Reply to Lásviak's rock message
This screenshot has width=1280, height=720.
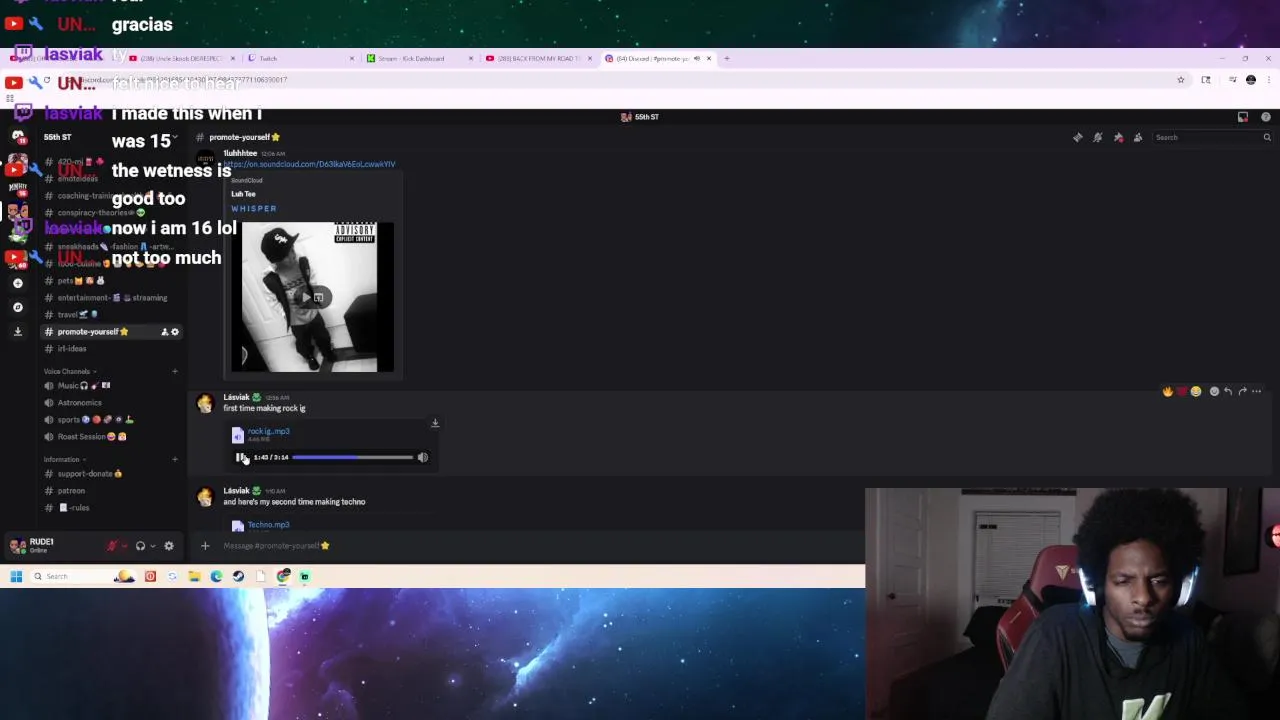point(1228,392)
